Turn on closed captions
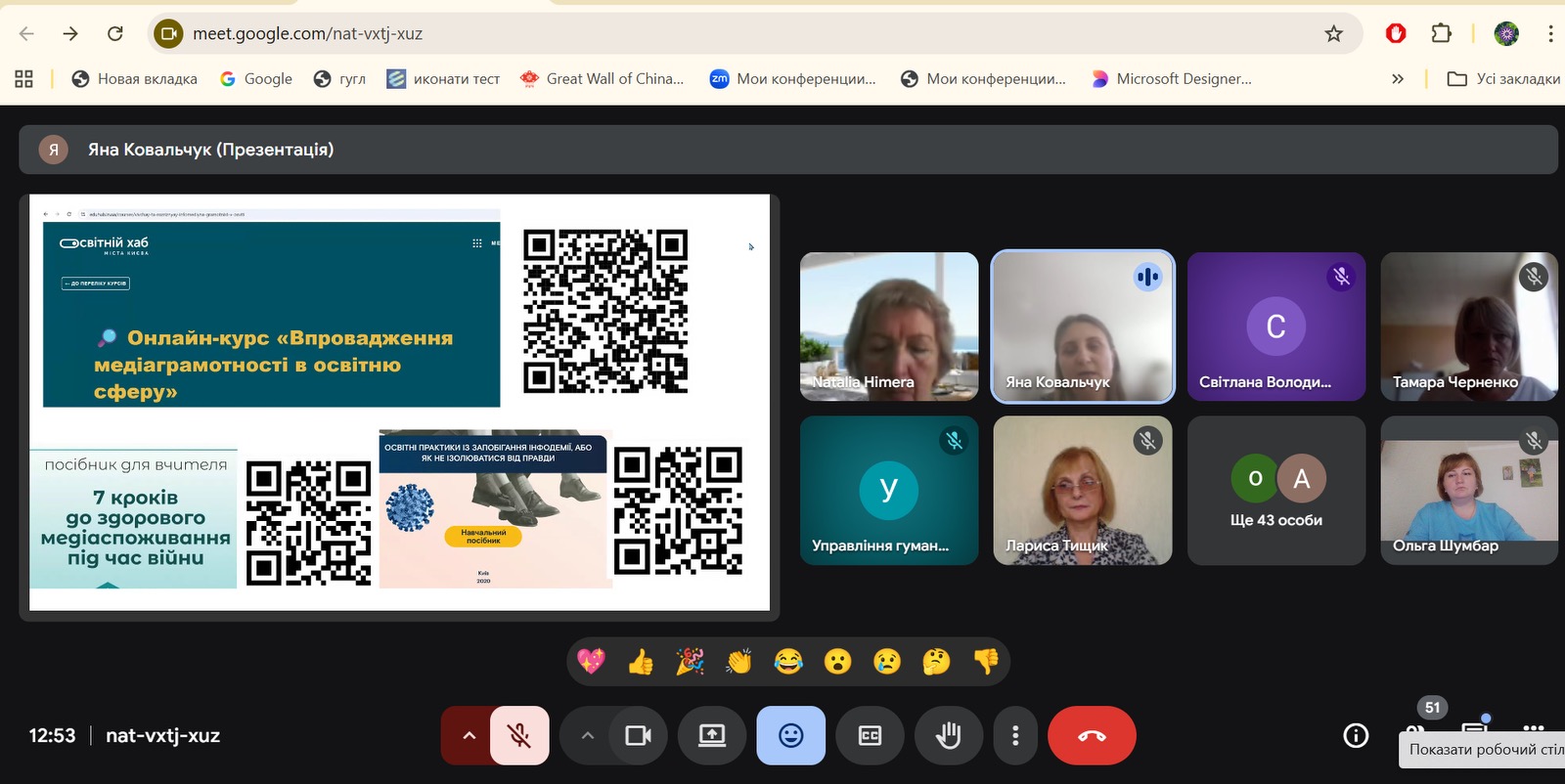1565x784 pixels. click(x=870, y=735)
